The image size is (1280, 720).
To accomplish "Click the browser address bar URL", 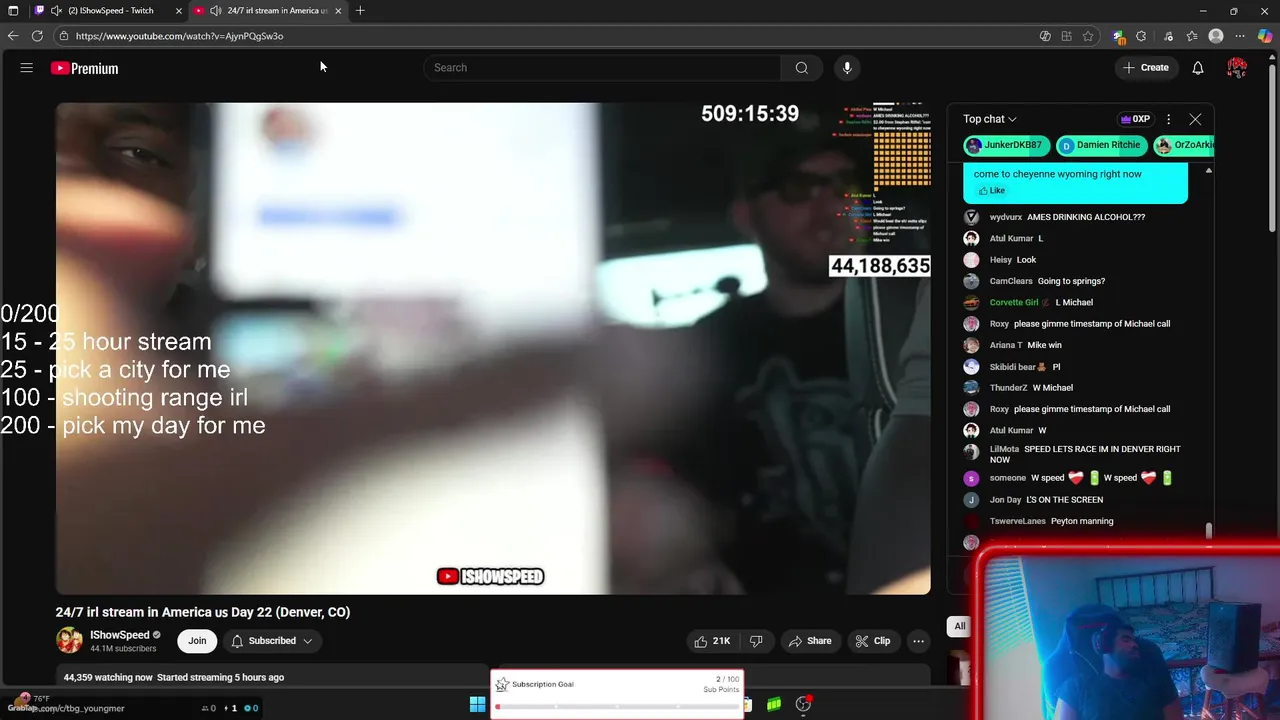I will coord(180,36).
